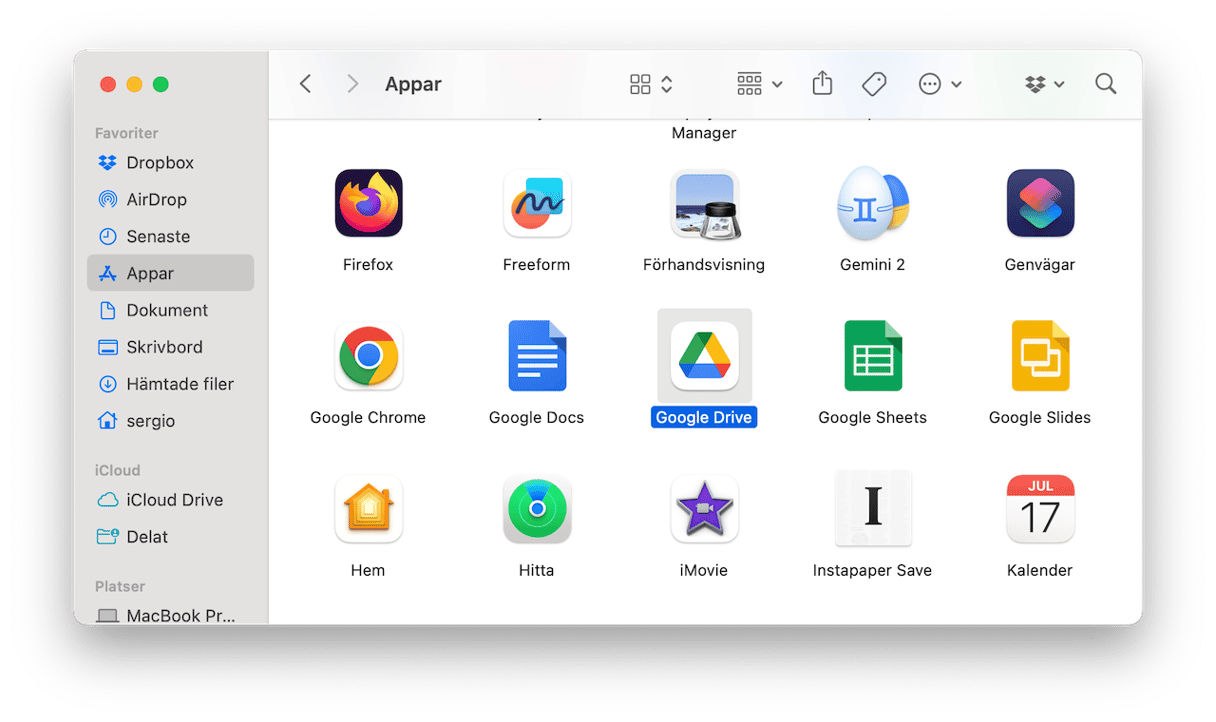
Task: Open the More actions ellipsis menu
Action: click(940, 84)
